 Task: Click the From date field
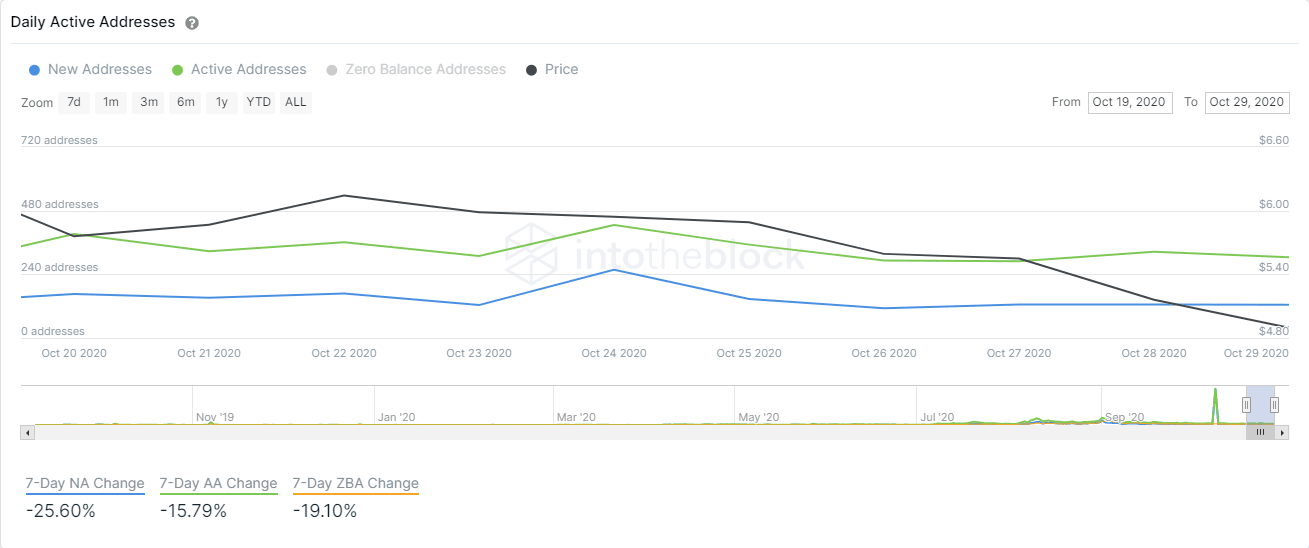click(x=1130, y=102)
